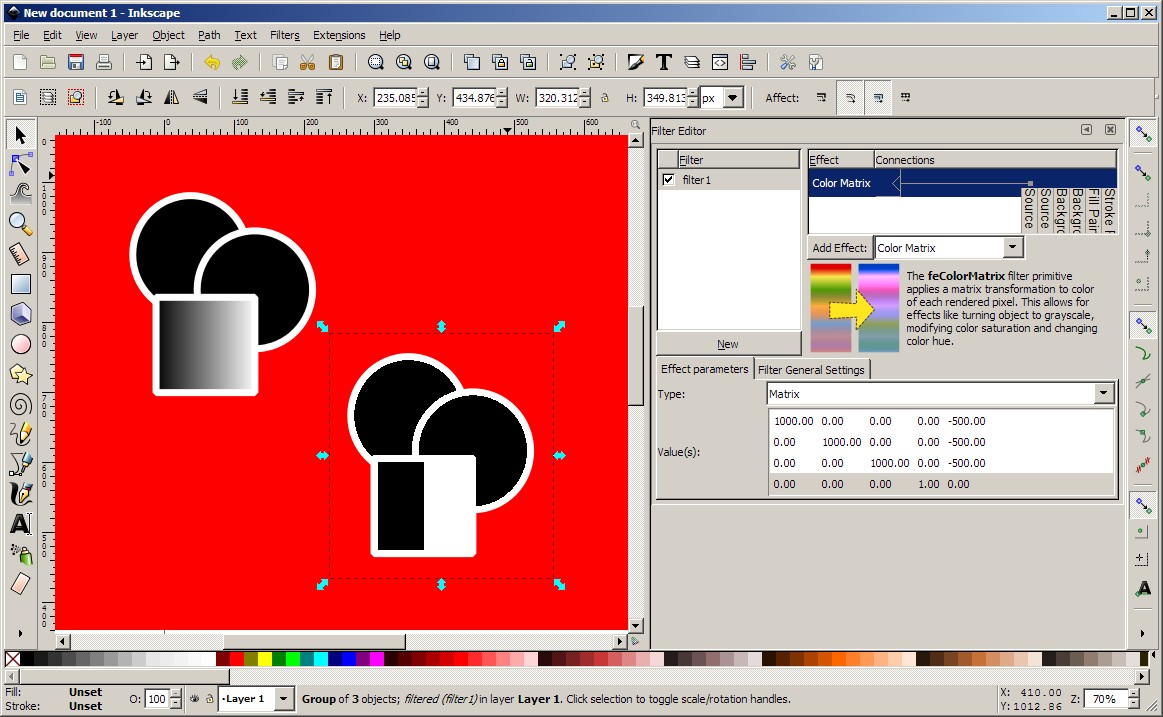Pick the yellow swatch in the palette
This screenshot has height=717, width=1163.
point(264,659)
